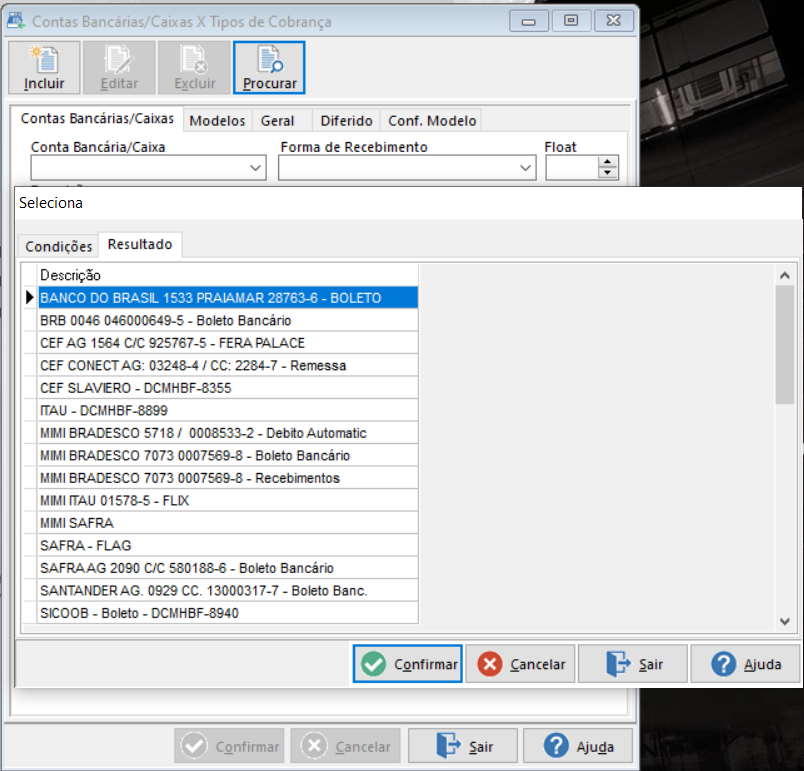Click the application icon in title bar
This screenshot has width=804, height=771.
15,21
